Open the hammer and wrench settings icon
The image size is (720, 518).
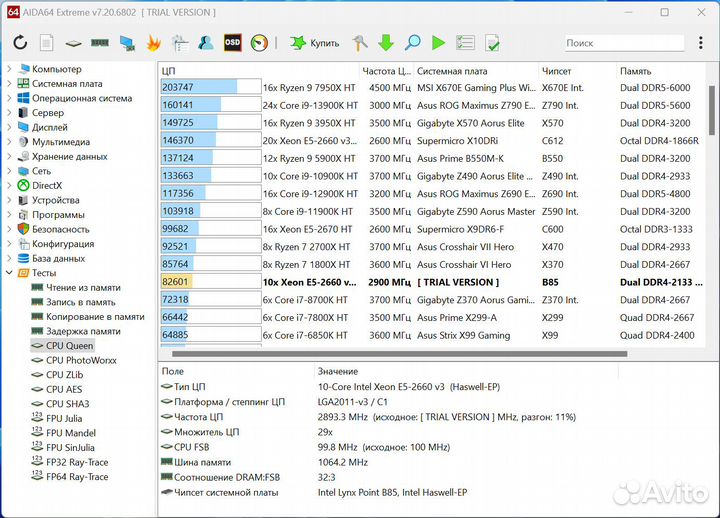[x=360, y=43]
